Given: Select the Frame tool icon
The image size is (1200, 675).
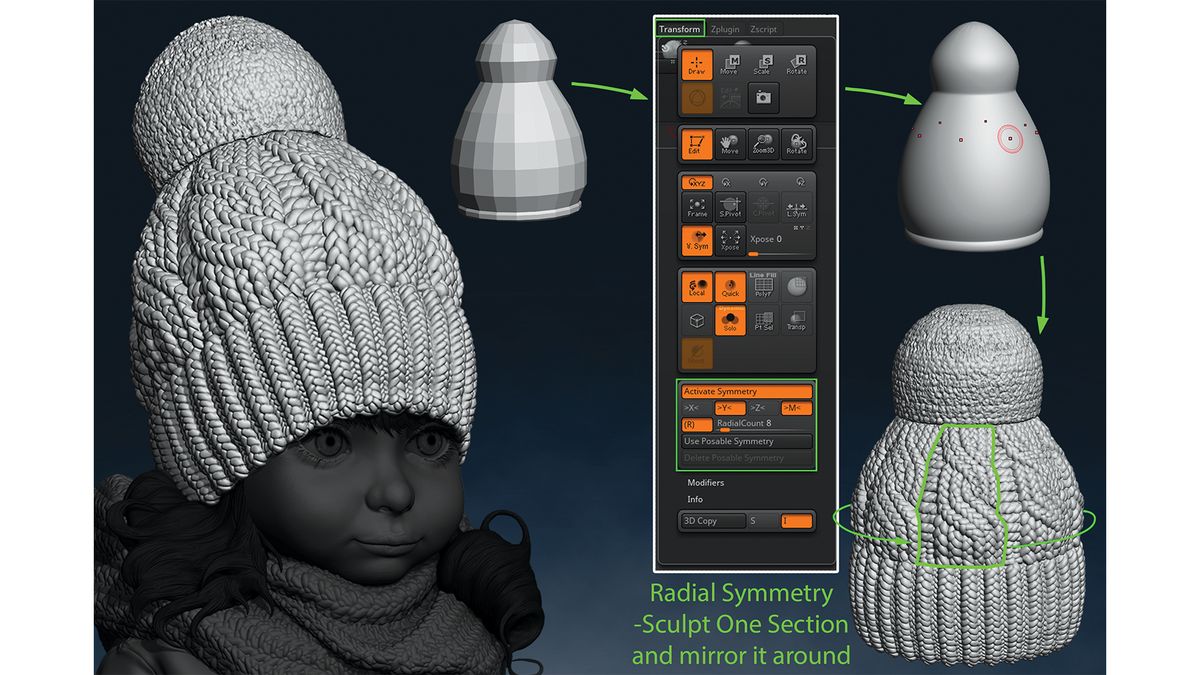Looking at the screenshot, I should (x=697, y=205).
